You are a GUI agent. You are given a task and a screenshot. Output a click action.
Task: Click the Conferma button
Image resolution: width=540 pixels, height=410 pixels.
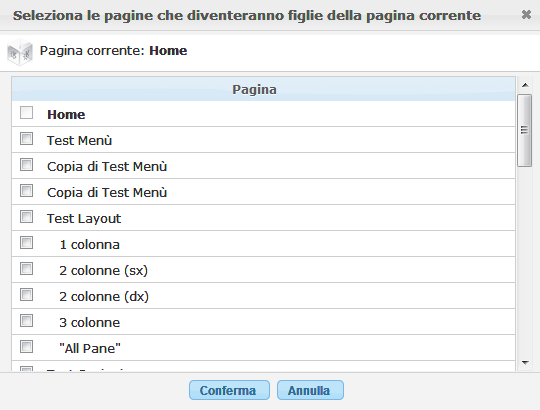229,390
